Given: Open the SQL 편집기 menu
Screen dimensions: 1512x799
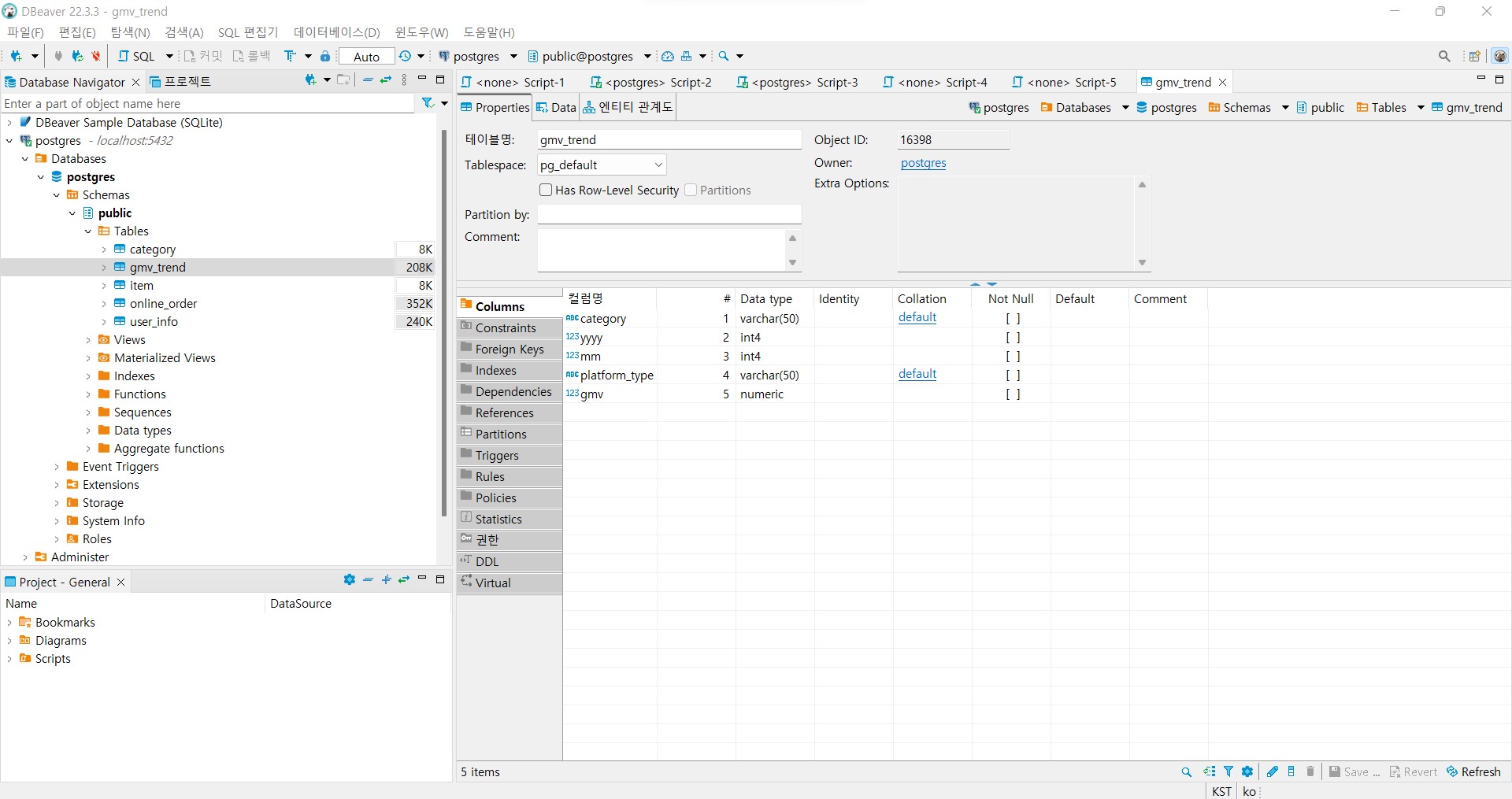Looking at the screenshot, I should tap(248, 32).
